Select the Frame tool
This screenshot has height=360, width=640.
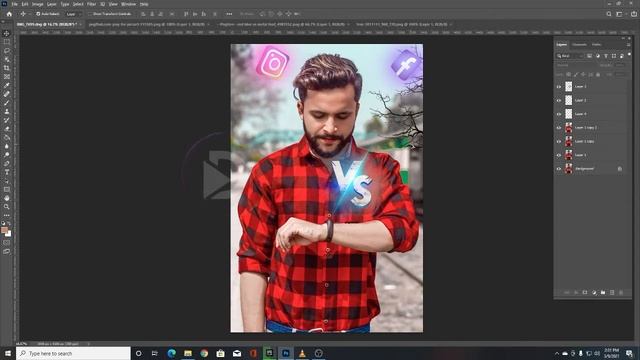tap(7, 76)
